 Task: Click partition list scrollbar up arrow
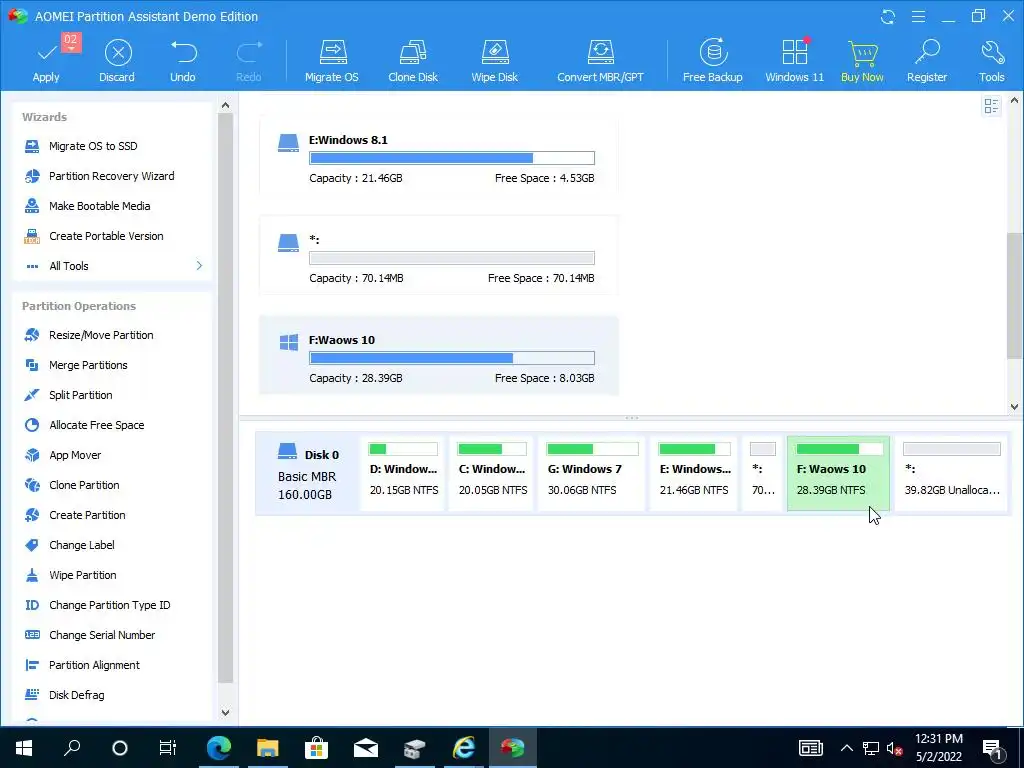[x=1014, y=101]
